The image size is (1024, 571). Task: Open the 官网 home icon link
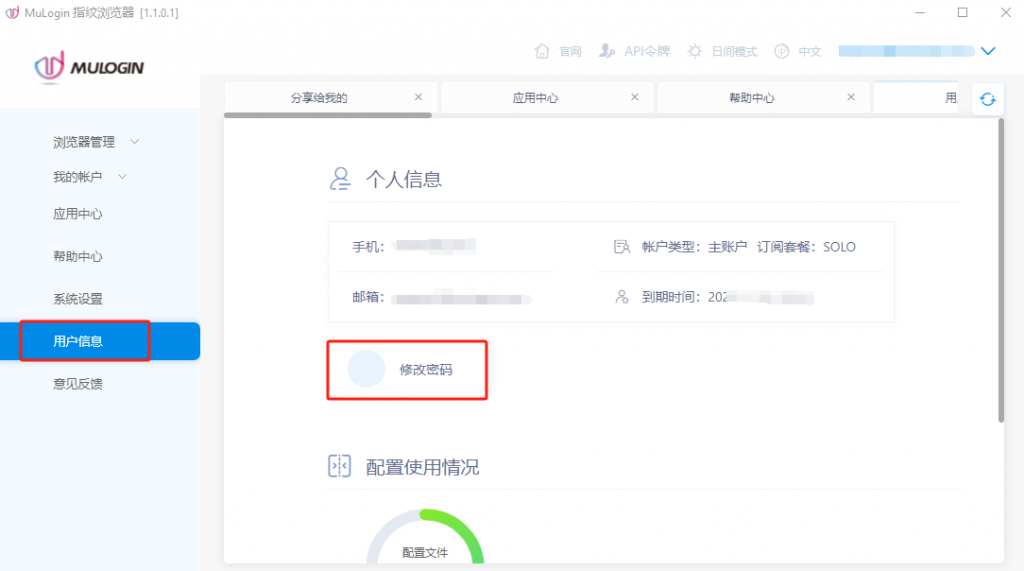coord(542,51)
